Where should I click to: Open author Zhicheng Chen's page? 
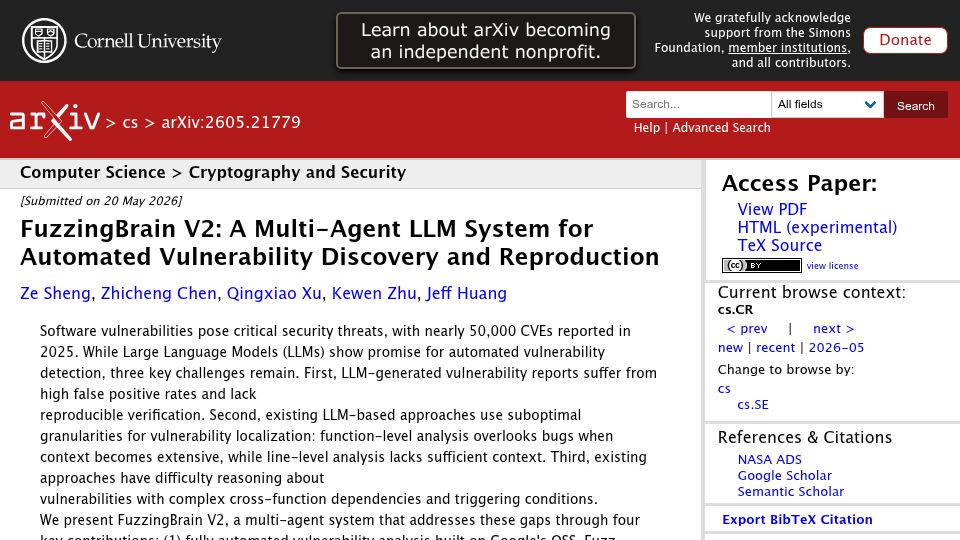(159, 293)
